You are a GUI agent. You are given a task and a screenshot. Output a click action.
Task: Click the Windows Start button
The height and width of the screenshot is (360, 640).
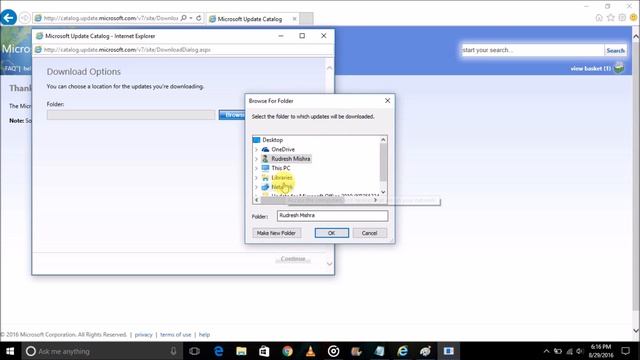pyautogui.click(x=10, y=351)
